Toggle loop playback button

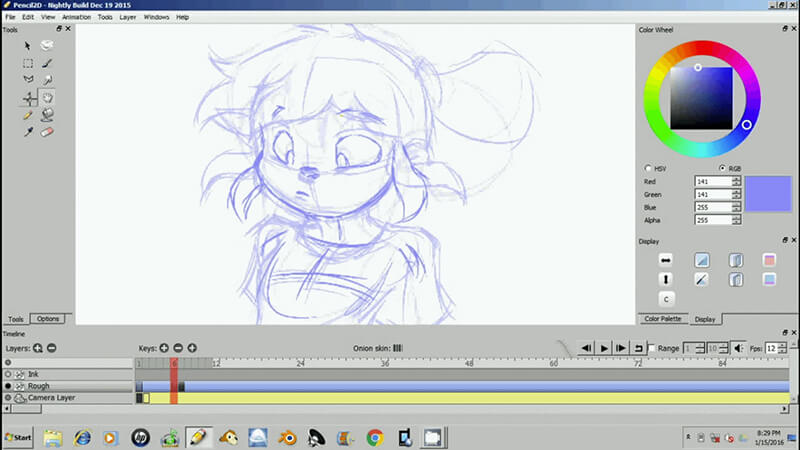click(x=638, y=348)
